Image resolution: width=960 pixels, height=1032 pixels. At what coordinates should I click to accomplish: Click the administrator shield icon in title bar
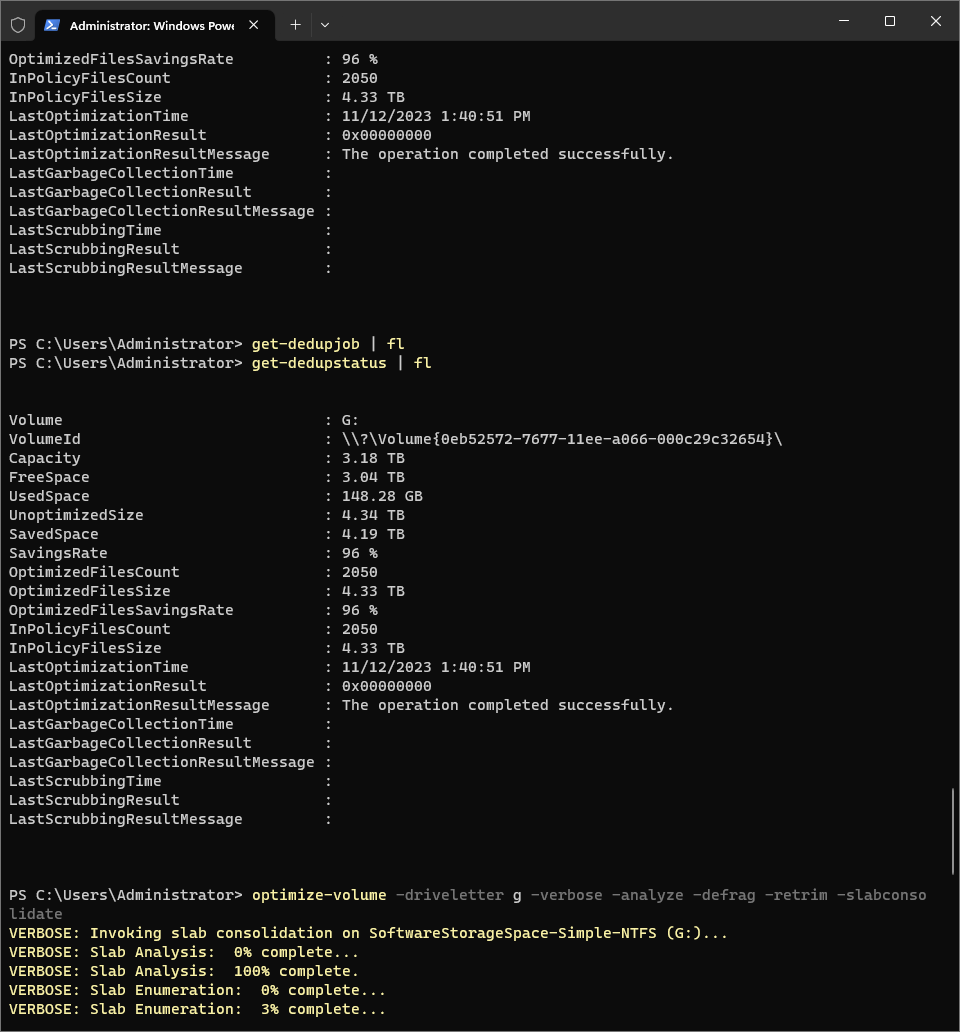(x=18, y=24)
